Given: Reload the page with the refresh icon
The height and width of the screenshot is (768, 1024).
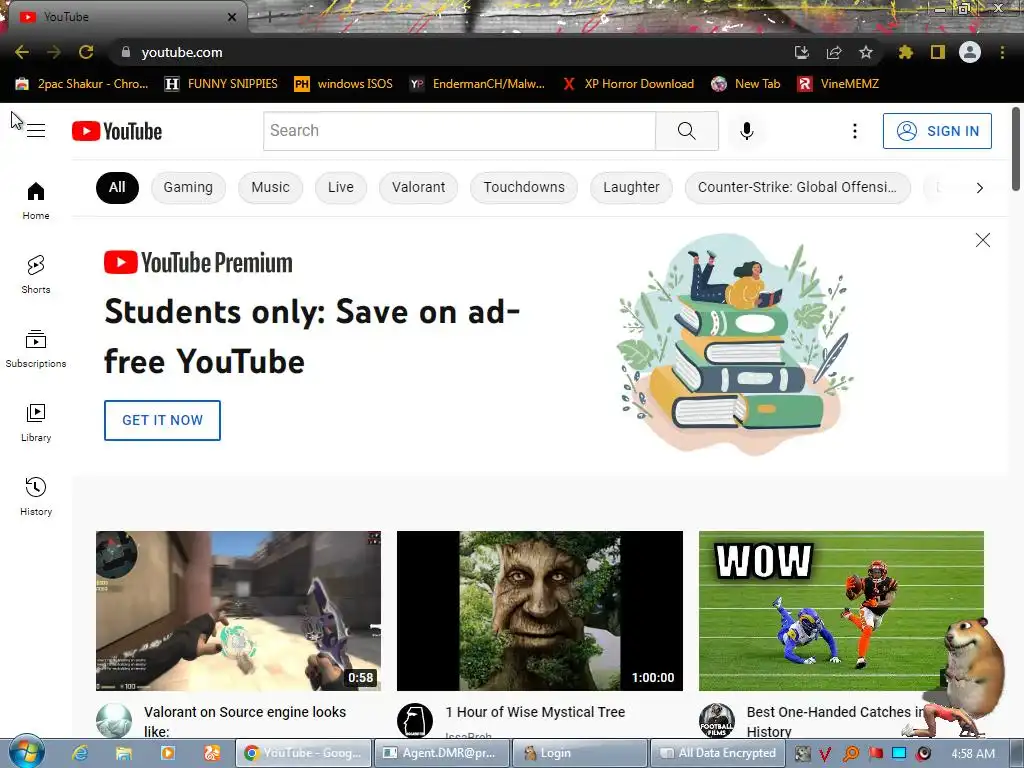Looking at the screenshot, I should (x=86, y=52).
